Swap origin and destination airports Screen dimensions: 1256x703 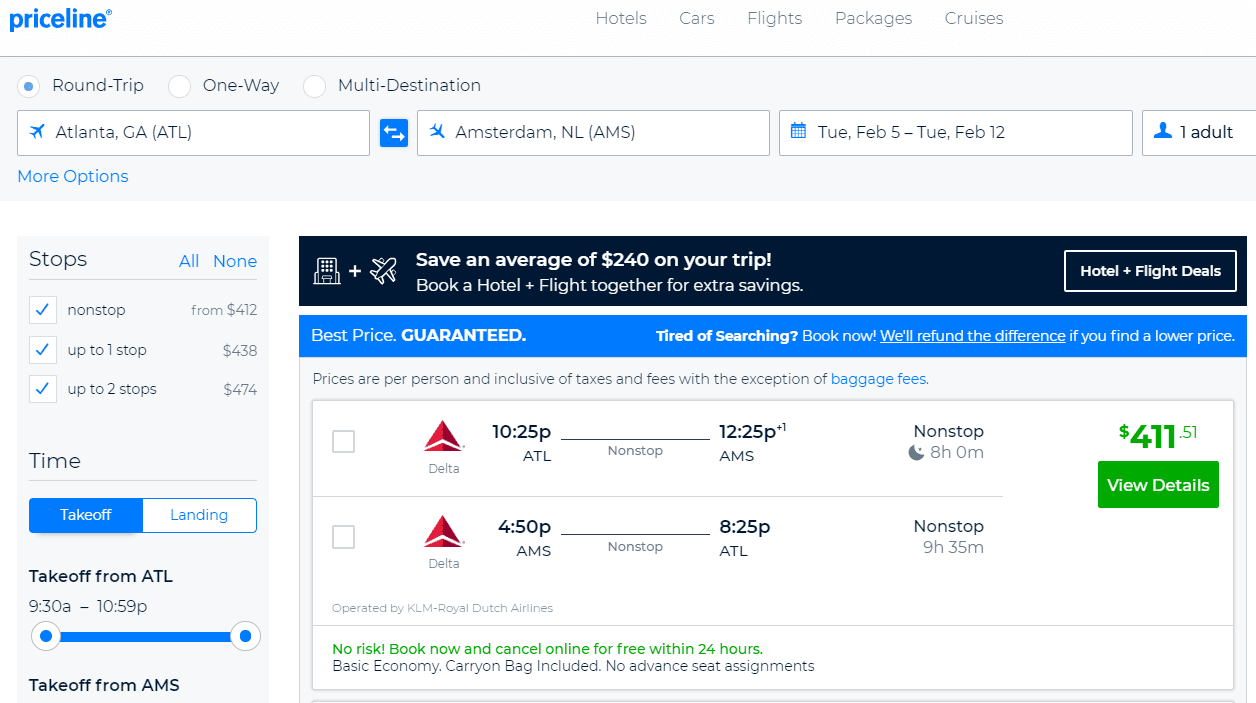pyautogui.click(x=394, y=133)
